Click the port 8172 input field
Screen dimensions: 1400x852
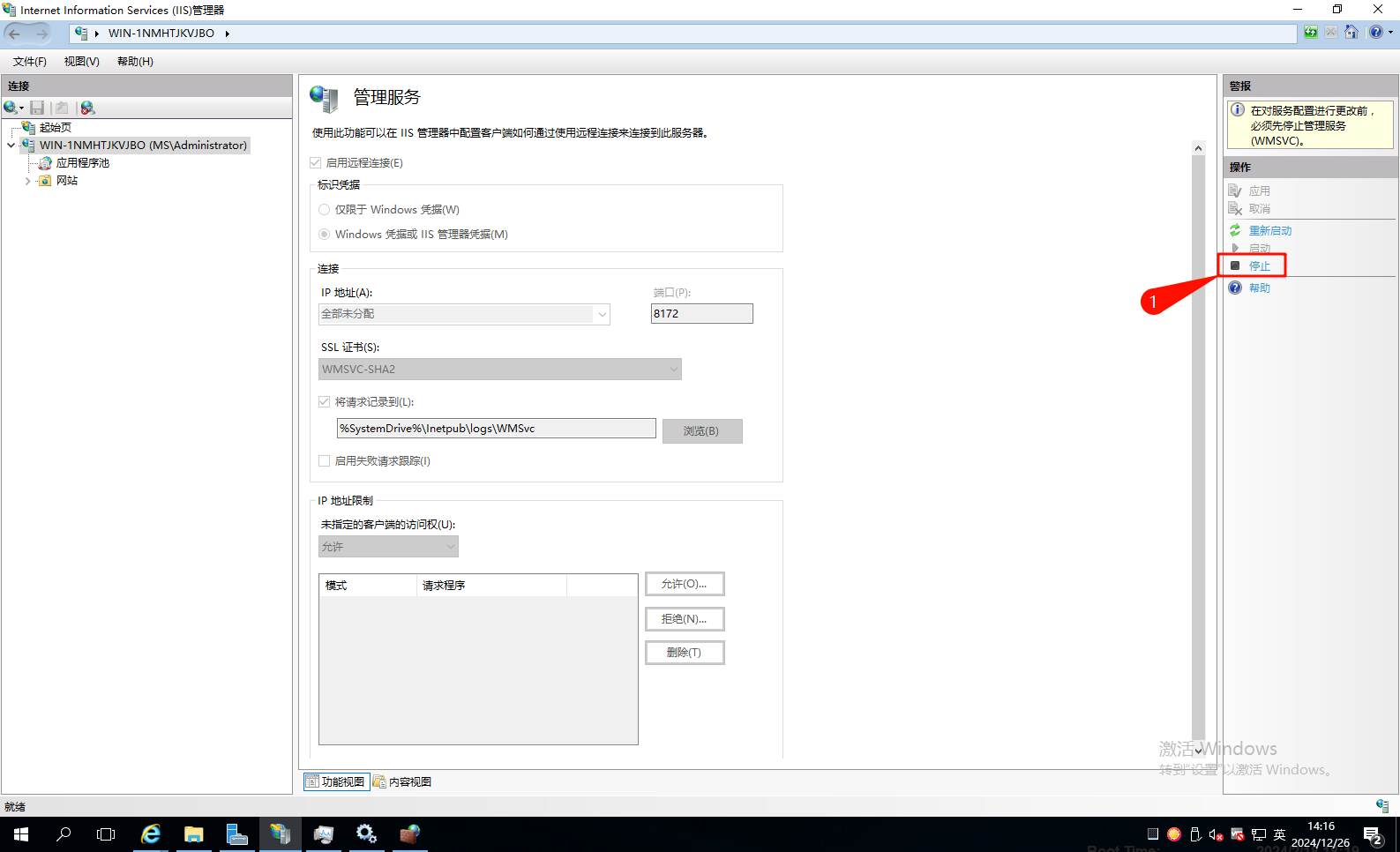tap(702, 314)
